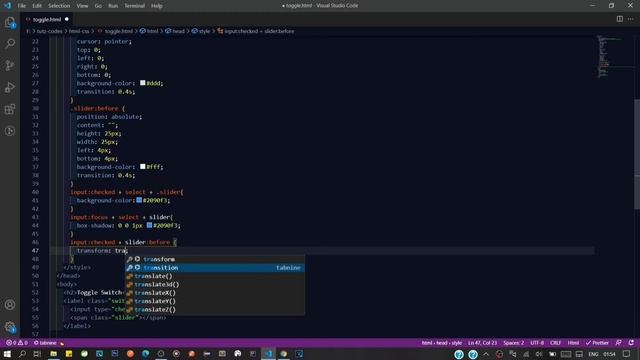Click the UTF-8 encoding indicator

click(537, 343)
